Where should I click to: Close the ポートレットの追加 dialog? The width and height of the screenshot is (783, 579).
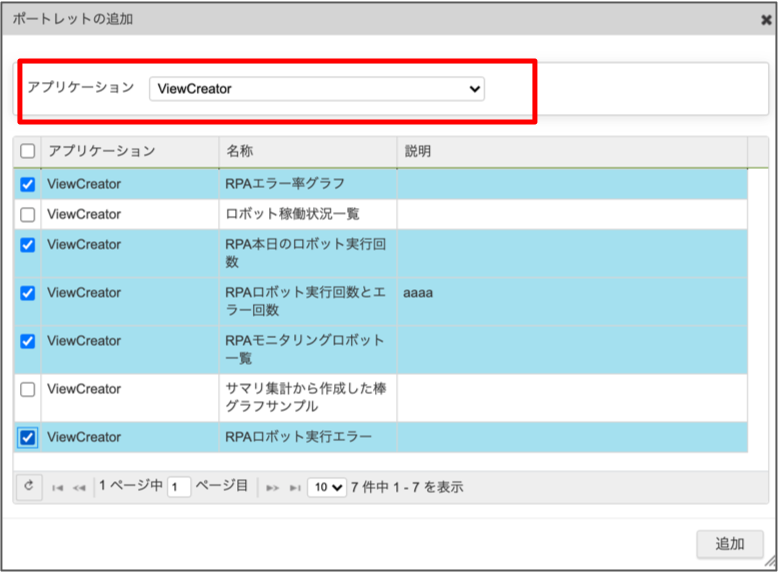pyautogui.click(x=765, y=19)
